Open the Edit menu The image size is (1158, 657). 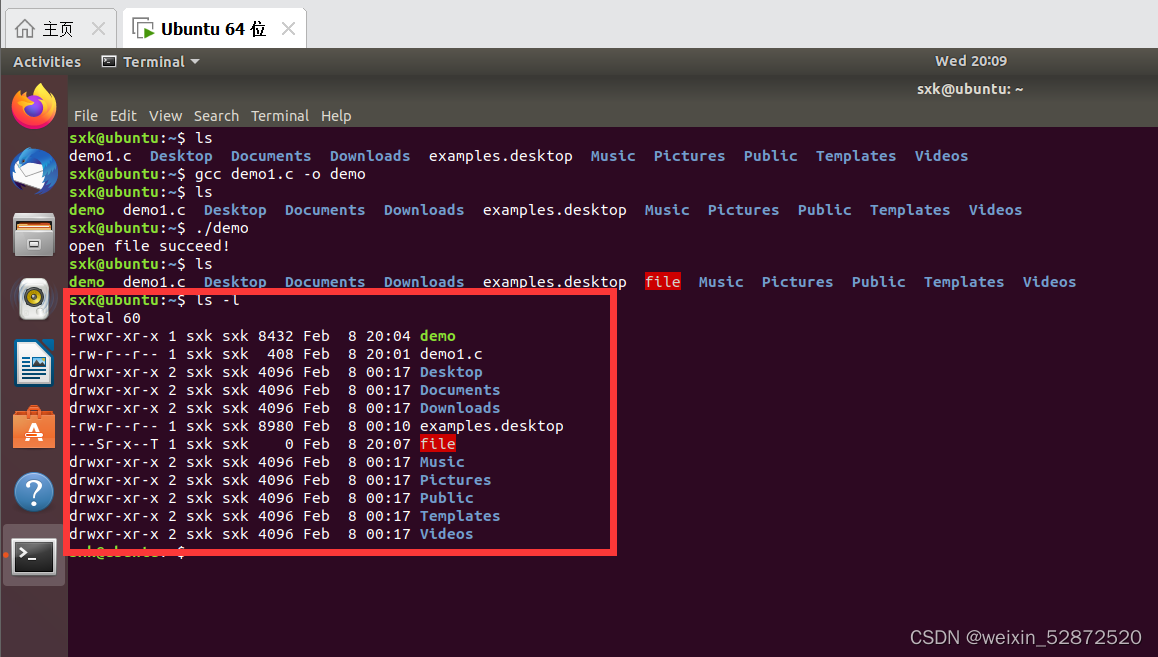(x=123, y=116)
